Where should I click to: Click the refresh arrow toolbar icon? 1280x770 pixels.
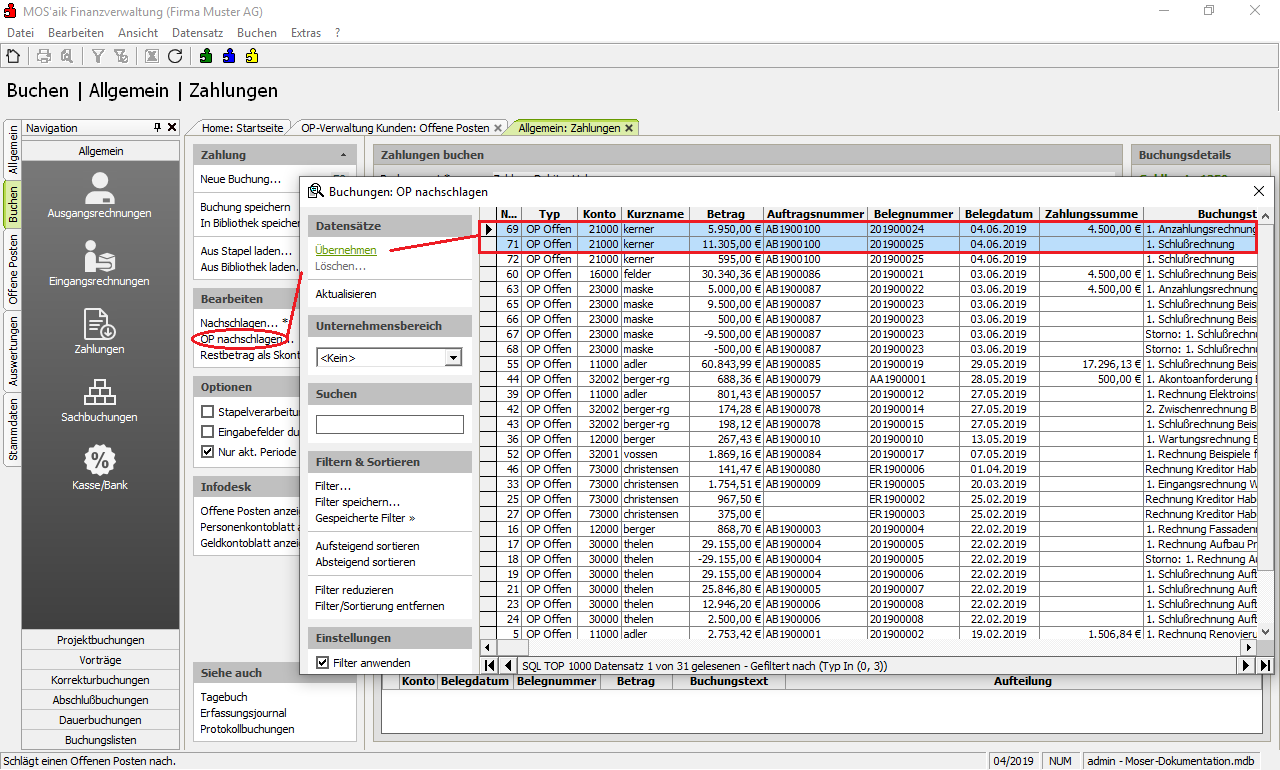click(x=176, y=56)
